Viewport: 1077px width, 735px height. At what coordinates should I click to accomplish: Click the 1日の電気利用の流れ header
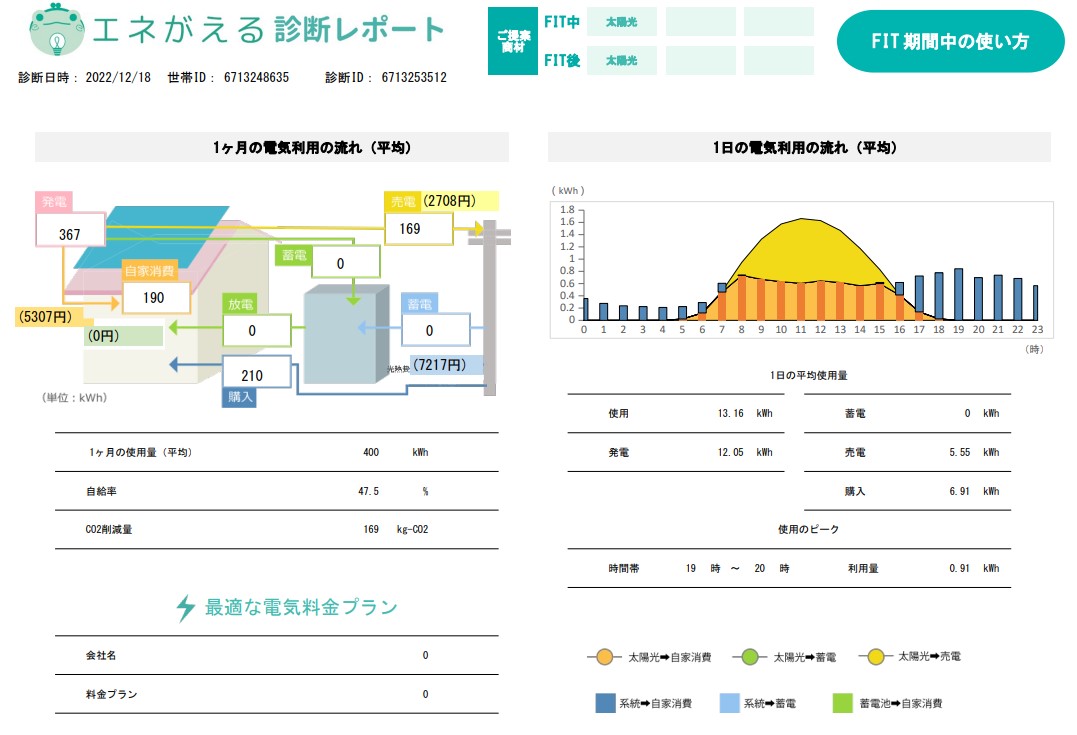pos(799,147)
